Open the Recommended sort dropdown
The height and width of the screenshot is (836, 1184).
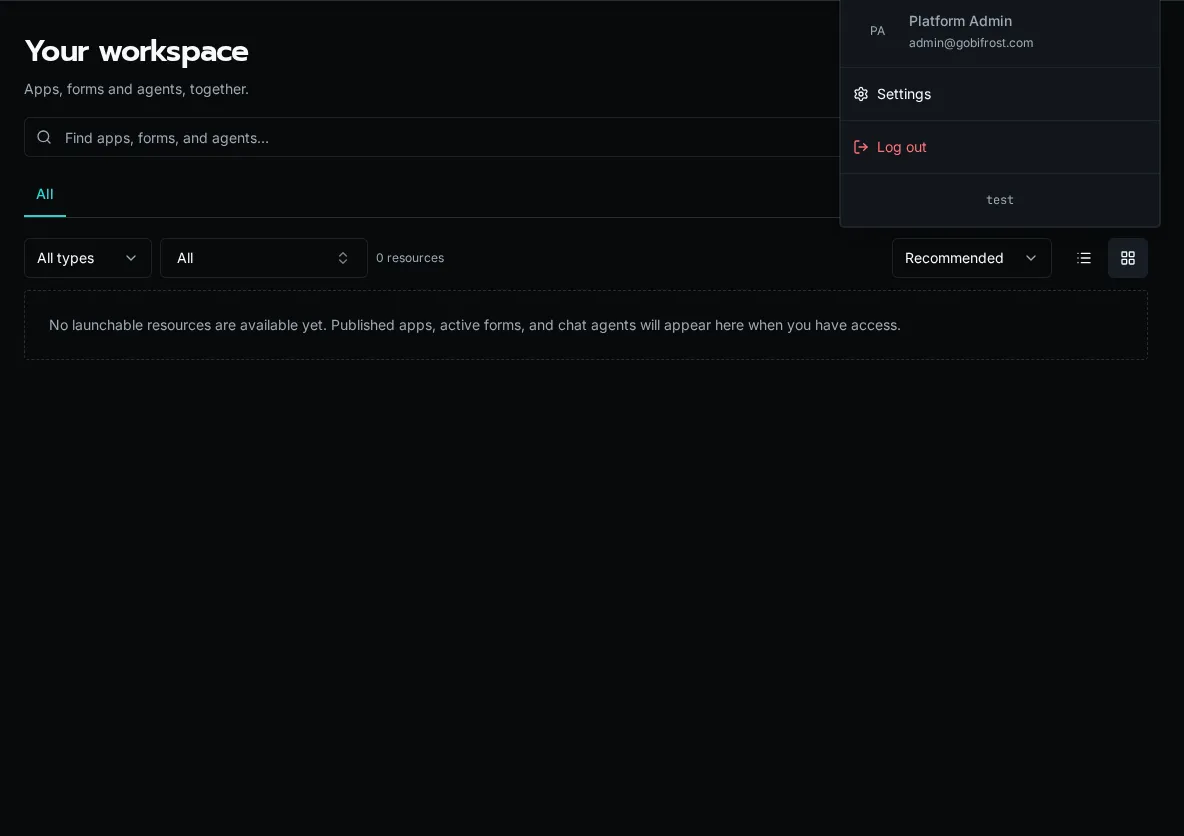coord(971,258)
